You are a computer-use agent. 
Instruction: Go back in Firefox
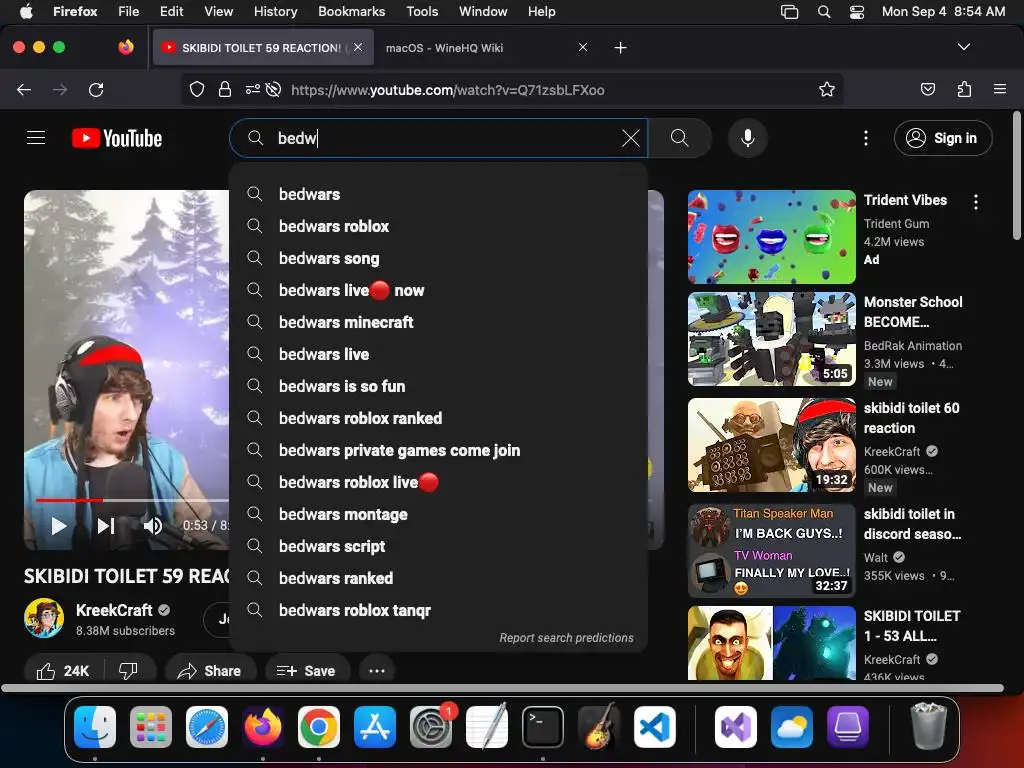point(24,89)
